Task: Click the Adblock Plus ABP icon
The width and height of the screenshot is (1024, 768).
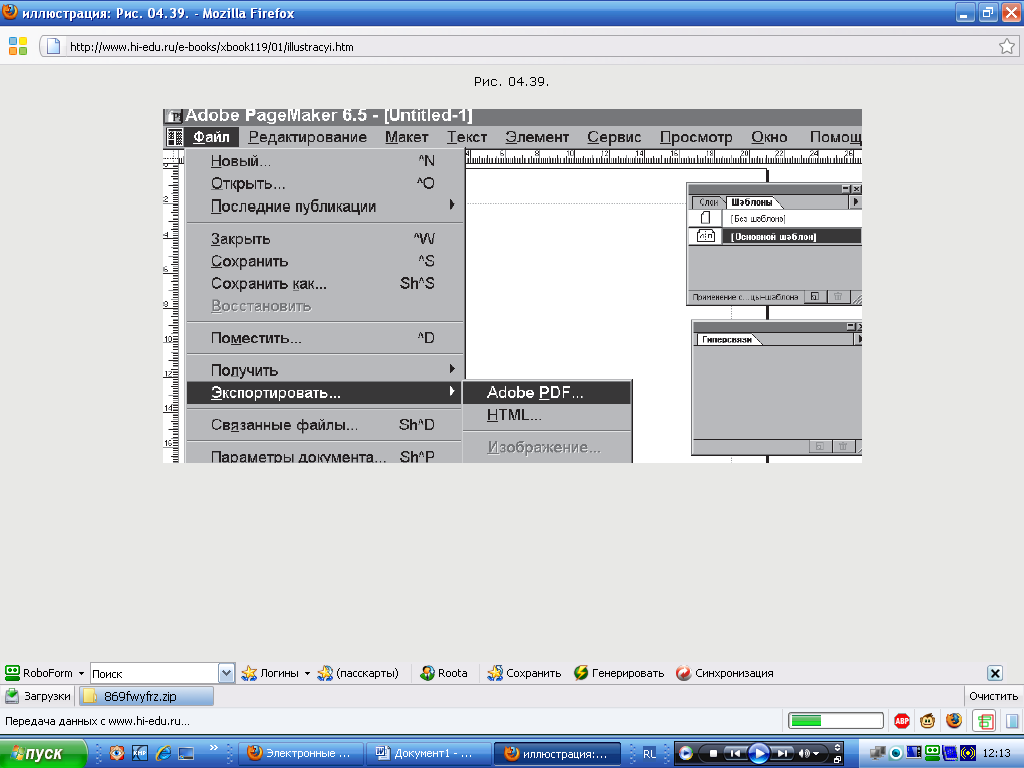Action: 902,721
